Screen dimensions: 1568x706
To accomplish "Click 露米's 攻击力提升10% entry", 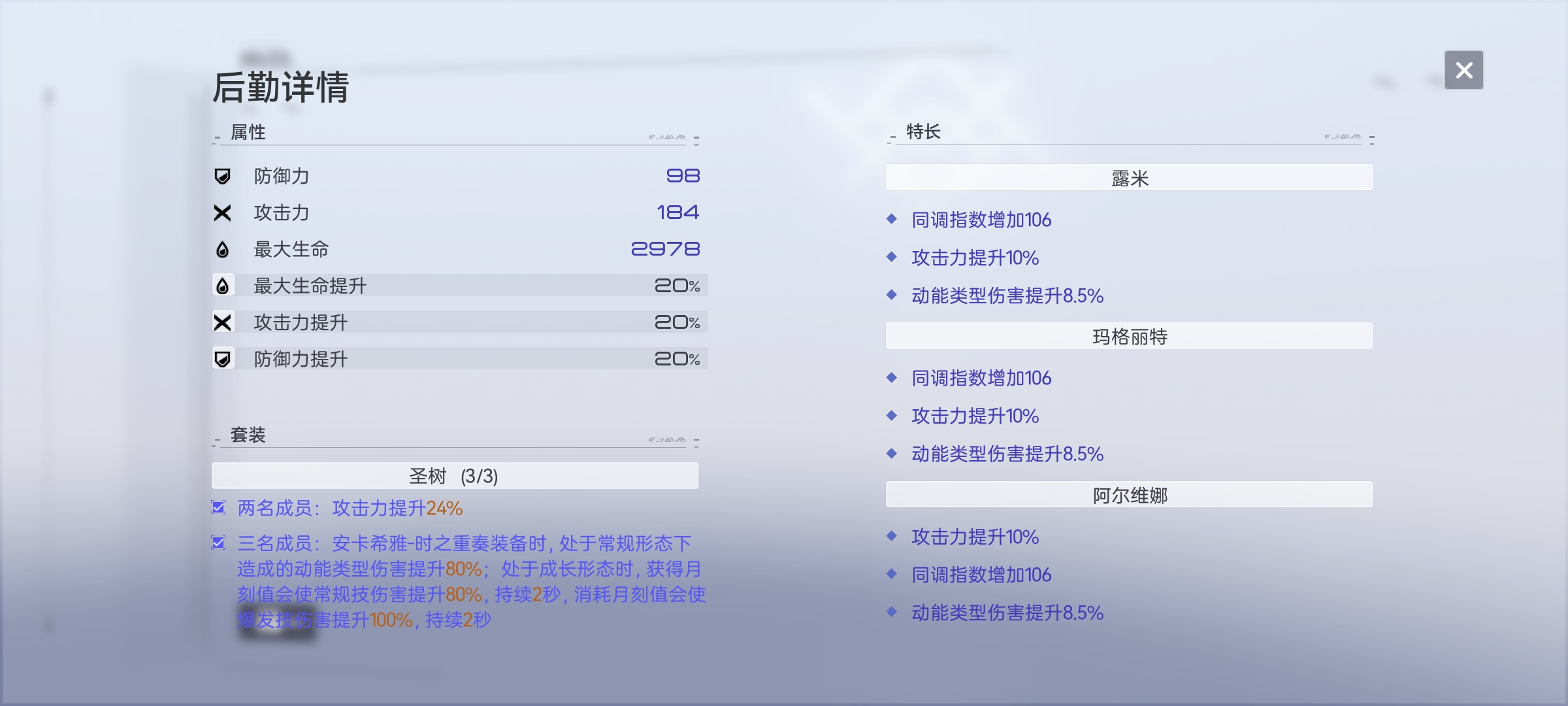I will pyautogui.click(x=975, y=258).
